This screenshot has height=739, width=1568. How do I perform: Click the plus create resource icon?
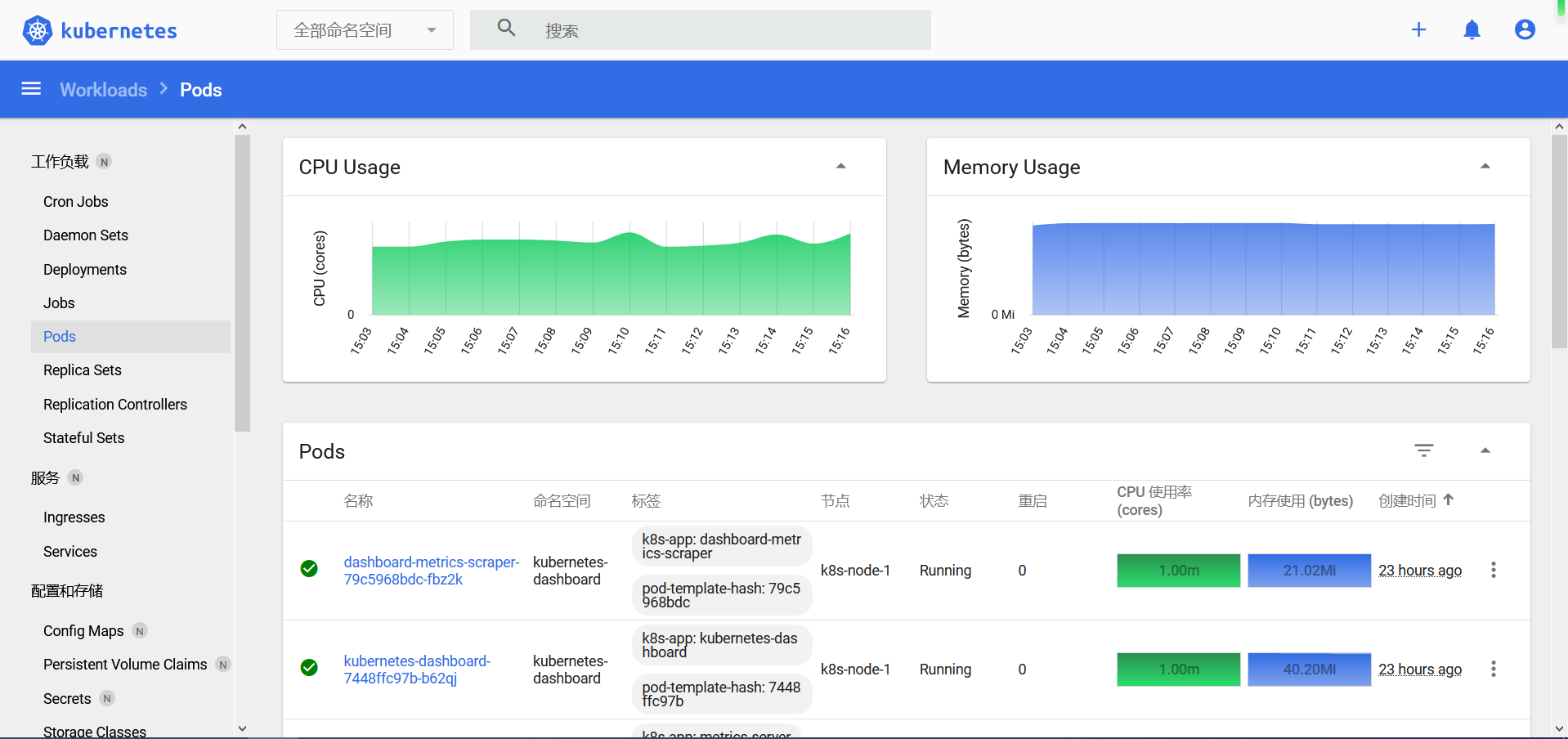coord(1418,29)
